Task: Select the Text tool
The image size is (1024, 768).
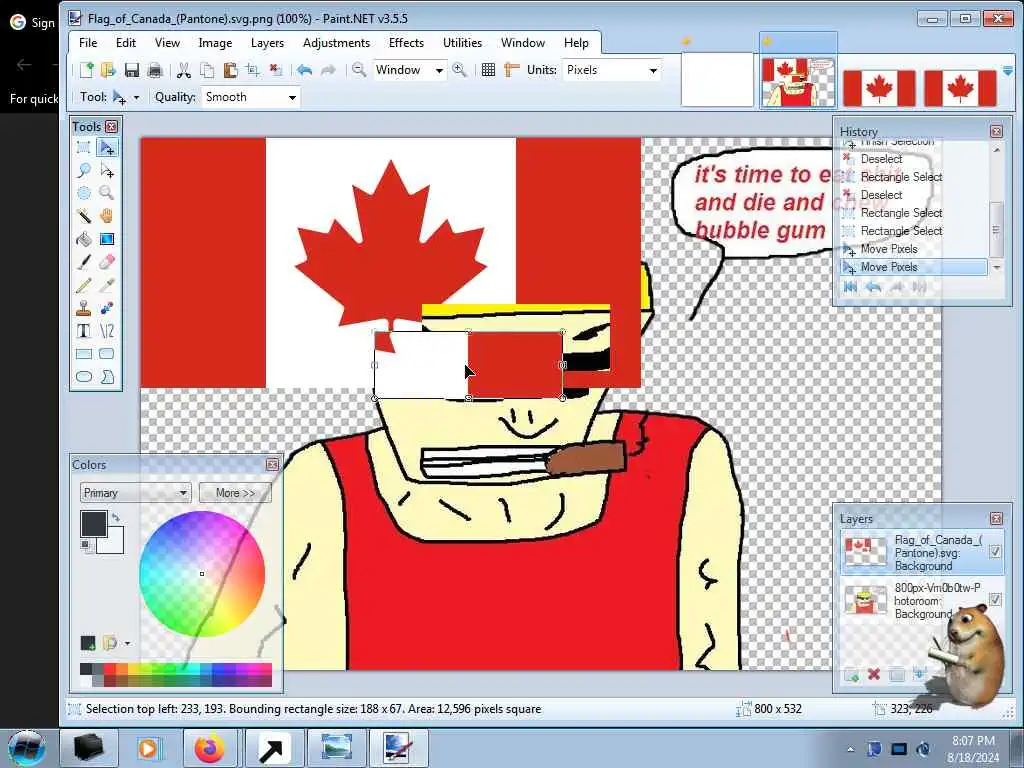Action: 84,331
